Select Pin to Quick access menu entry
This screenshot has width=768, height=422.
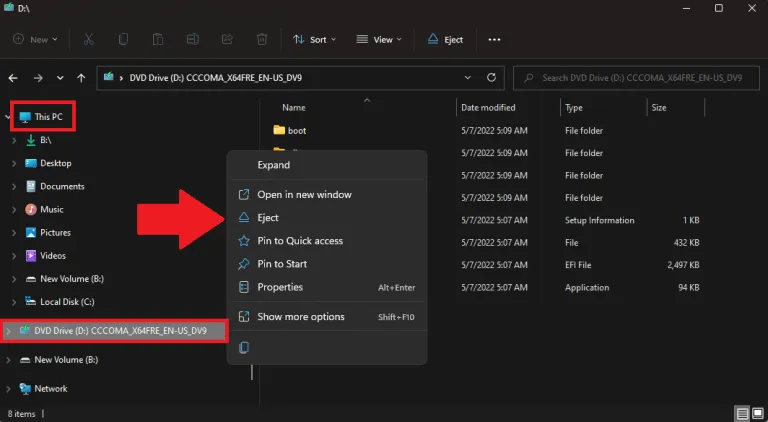[300, 240]
